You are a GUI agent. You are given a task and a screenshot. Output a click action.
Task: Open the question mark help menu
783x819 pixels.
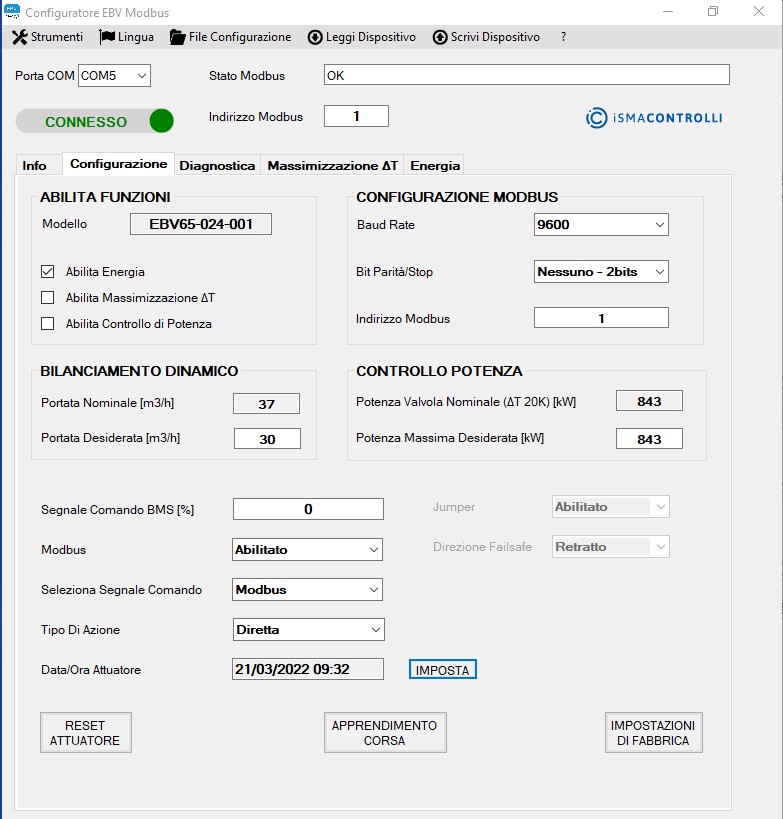(x=563, y=37)
